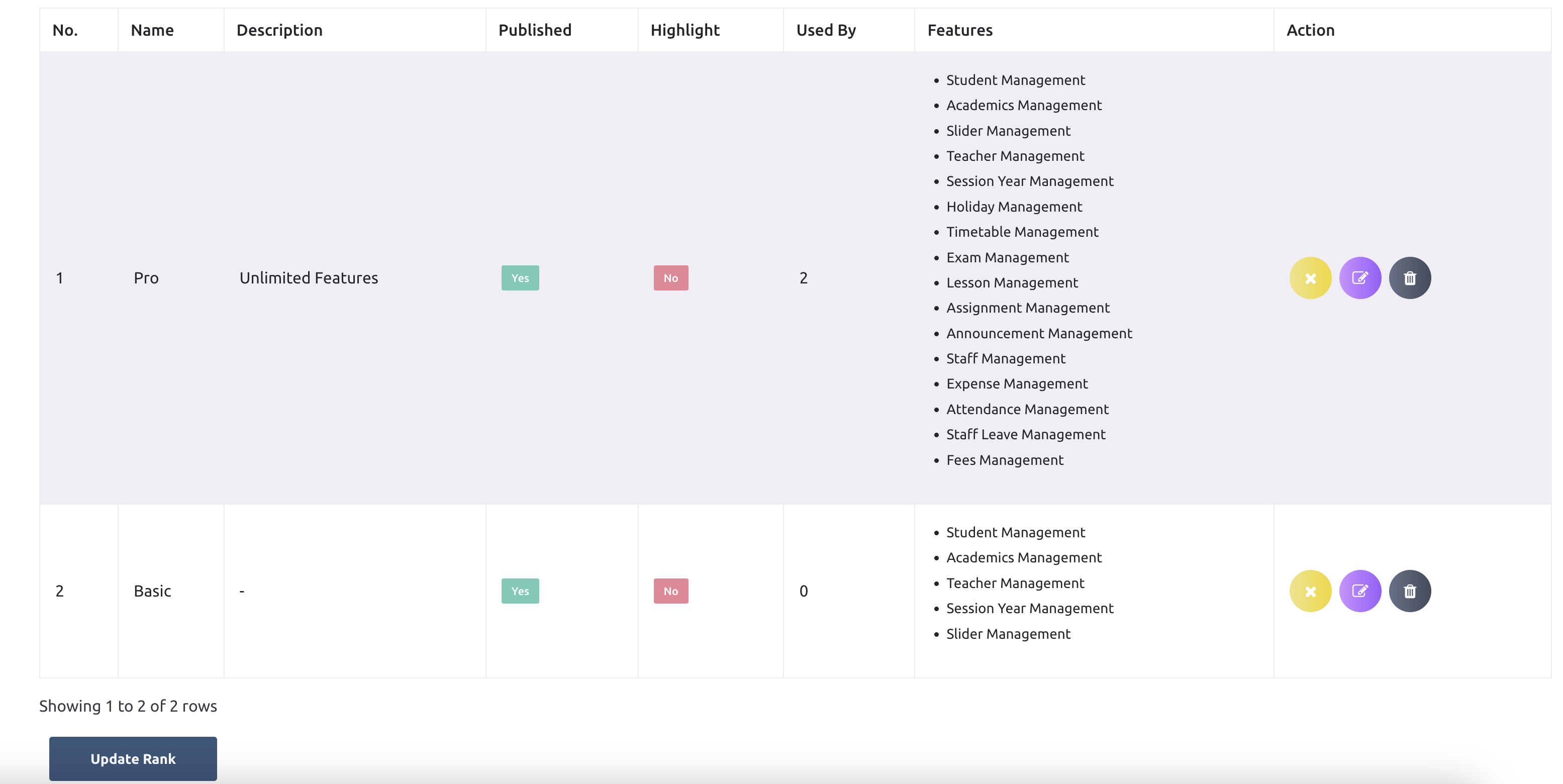The width and height of the screenshot is (1563, 784).
Task: Click the Fees Management feature entry
Action: pos(1004,459)
